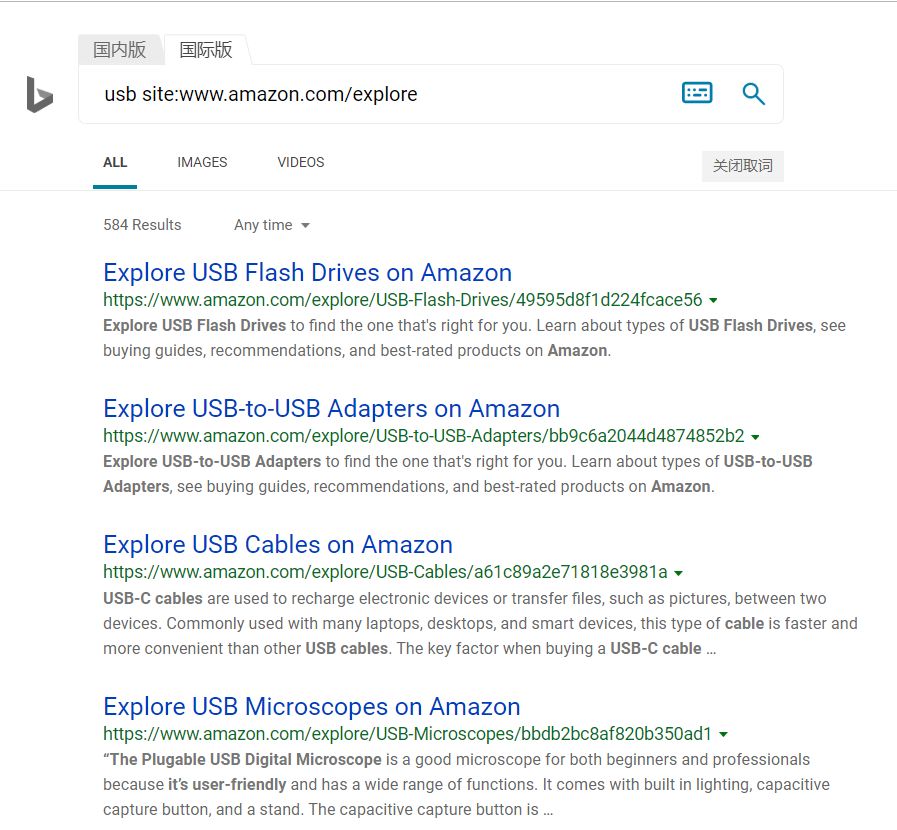Image resolution: width=897 pixels, height=830 pixels.
Task: Expand arrow beside USB-to-USB-Adapters URL
Action: 755,437
